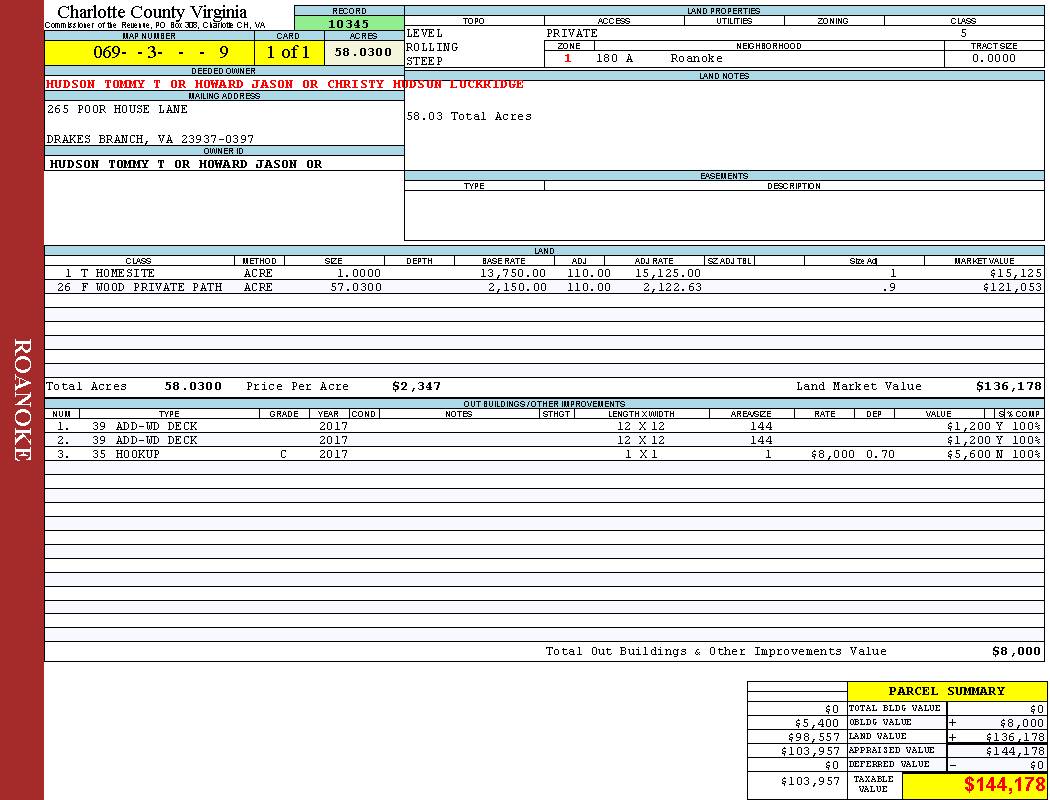Viewport: 1050px width, 800px height.
Task: Click the outbuildings total value $8,000
Action: tap(1015, 651)
